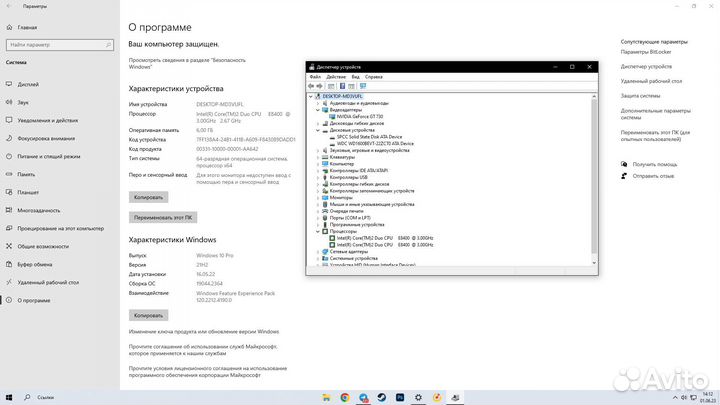The image size is (720, 405).
Task: Click the Главная home icon
Action: click(27, 27)
